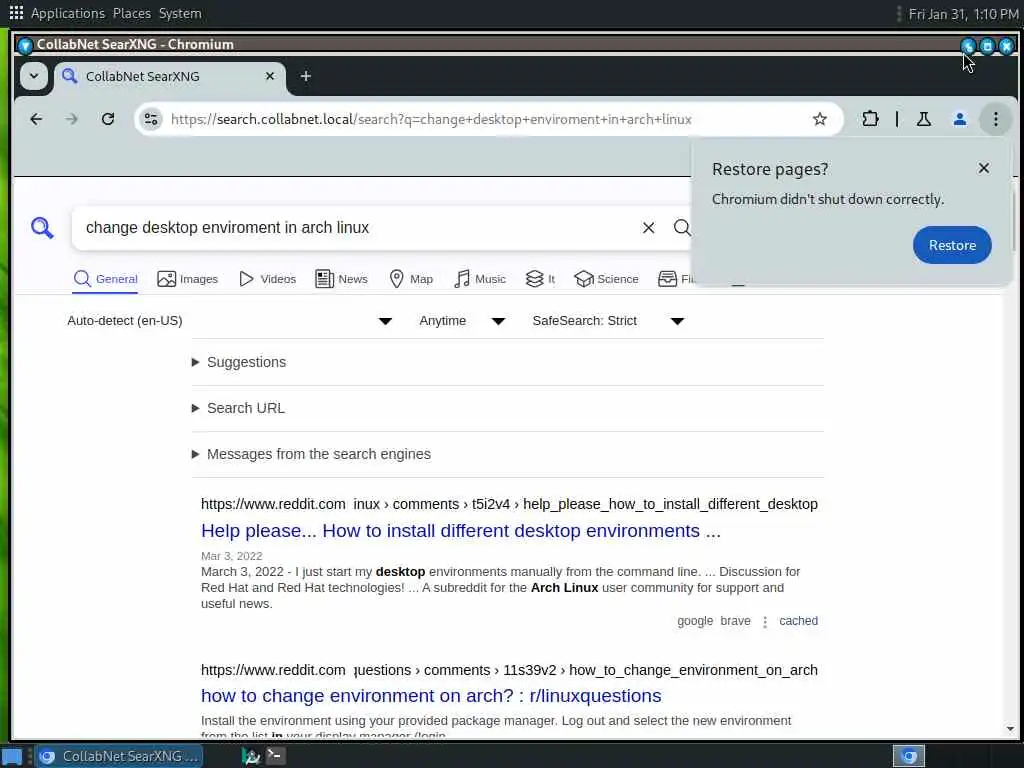Bookmark this page with the star icon
This screenshot has width=1024, height=768.
pos(820,119)
